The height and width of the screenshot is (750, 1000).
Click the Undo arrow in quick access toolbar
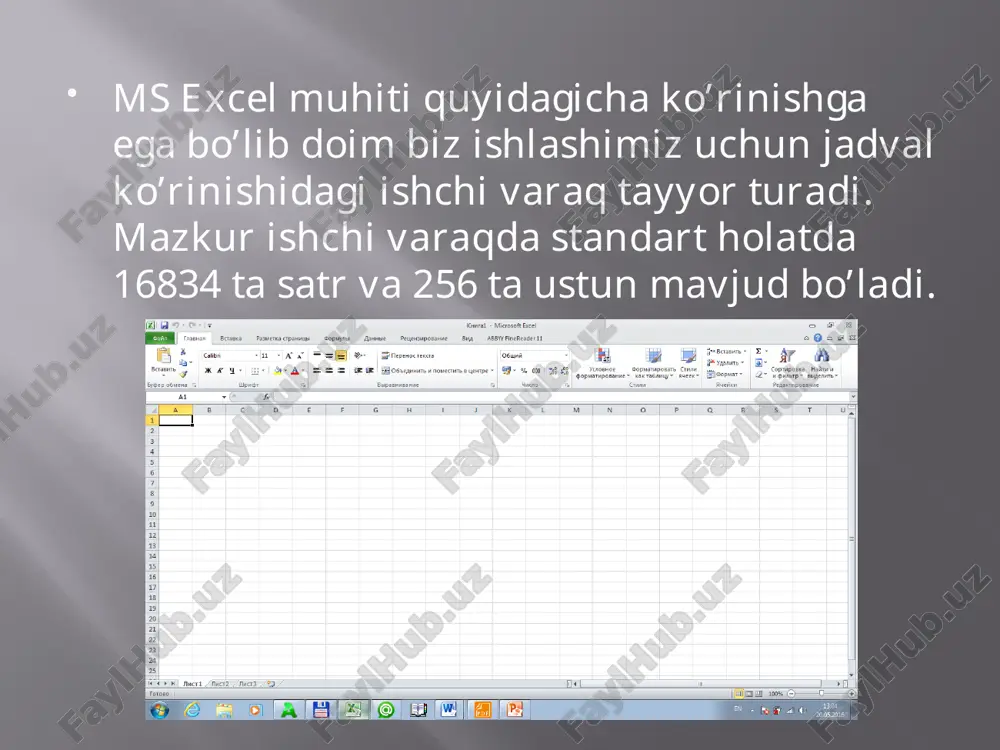pos(175,325)
